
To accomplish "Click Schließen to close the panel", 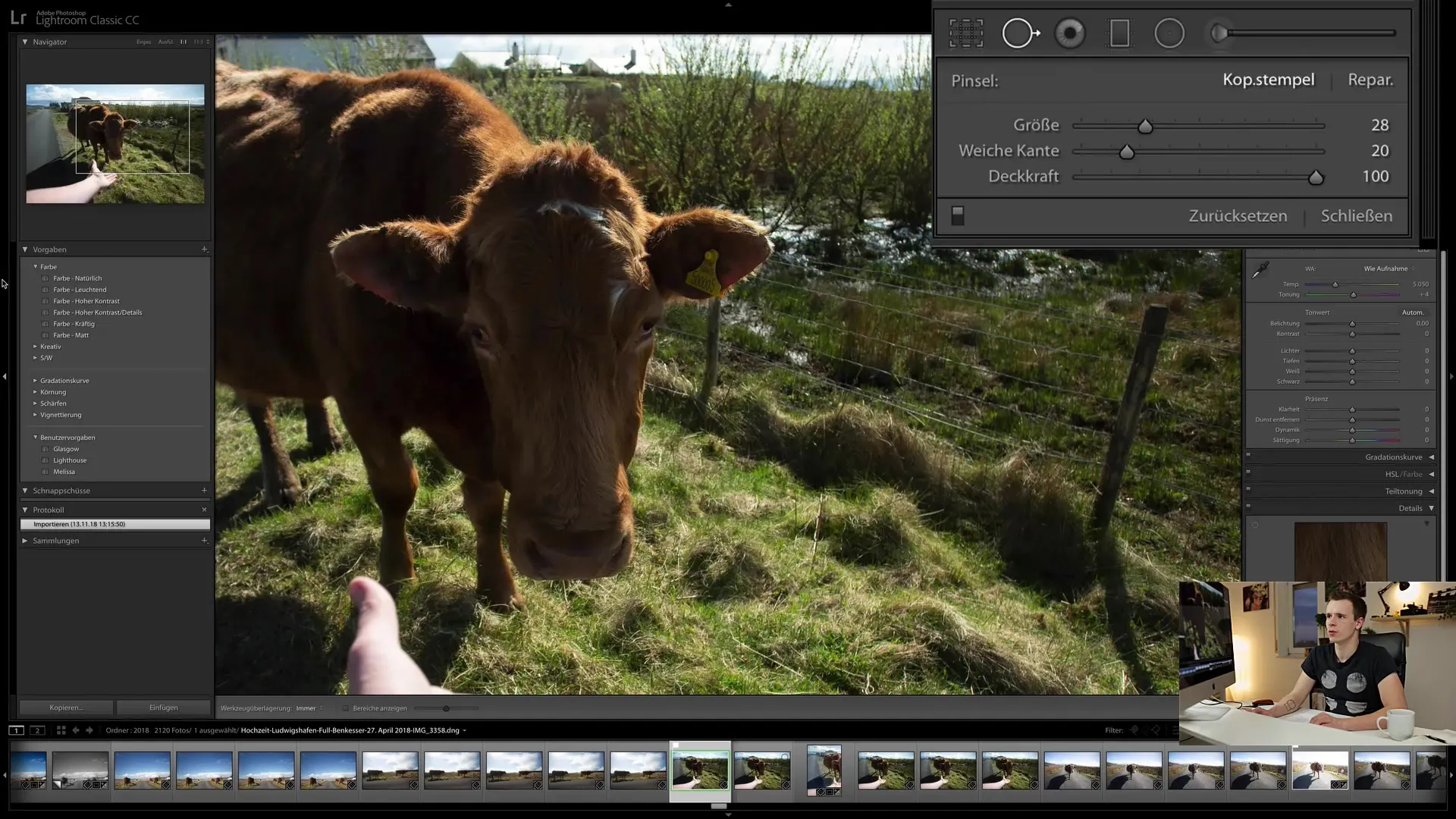I will pos(1358,215).
